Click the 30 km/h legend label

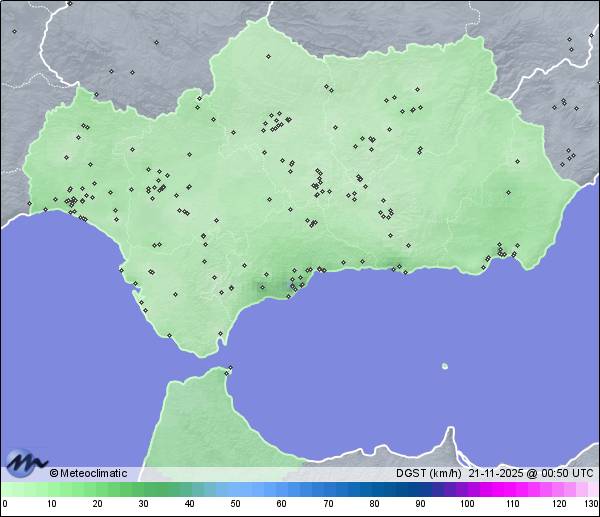(143, 503)
